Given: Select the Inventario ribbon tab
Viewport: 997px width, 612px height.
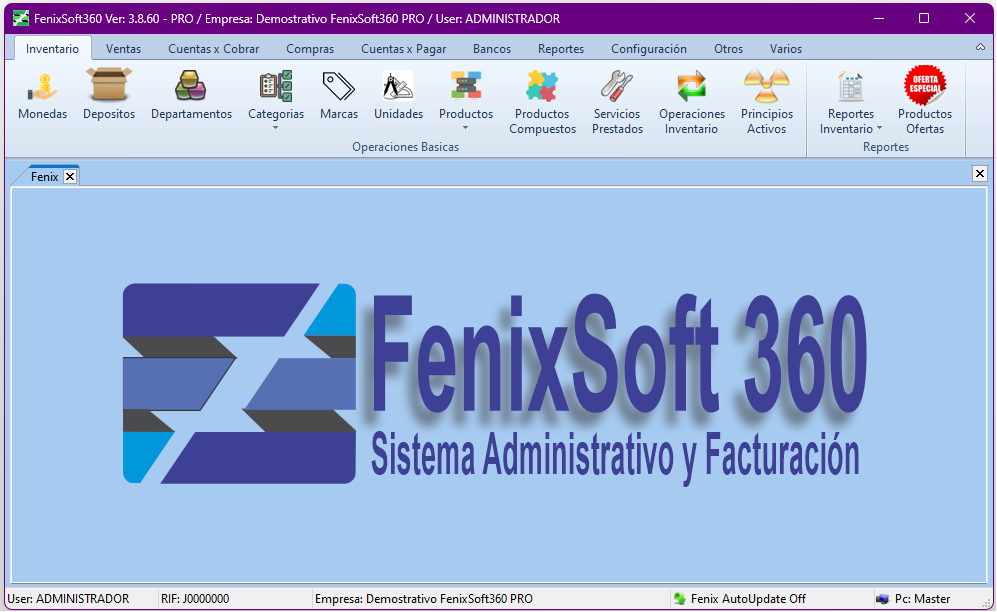Looking at the screenshot, I should (x=52, y=49).
